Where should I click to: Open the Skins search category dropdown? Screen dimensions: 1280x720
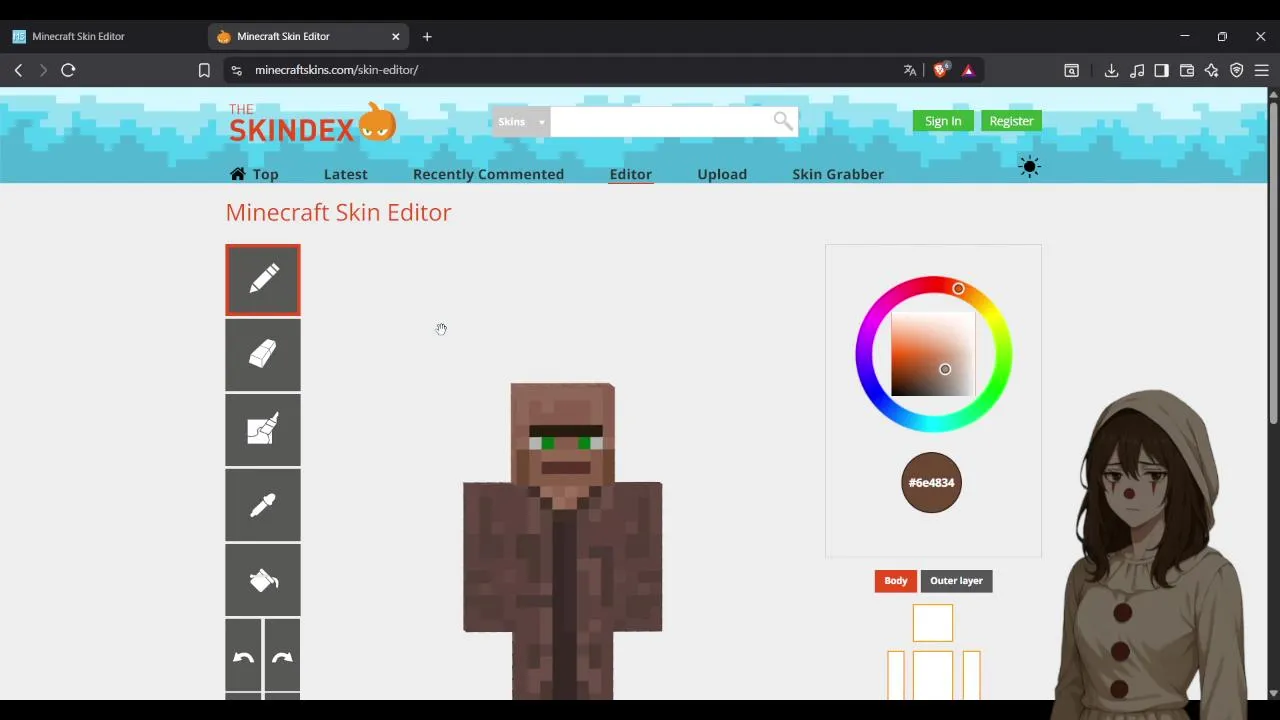click(x=521, y=122)
